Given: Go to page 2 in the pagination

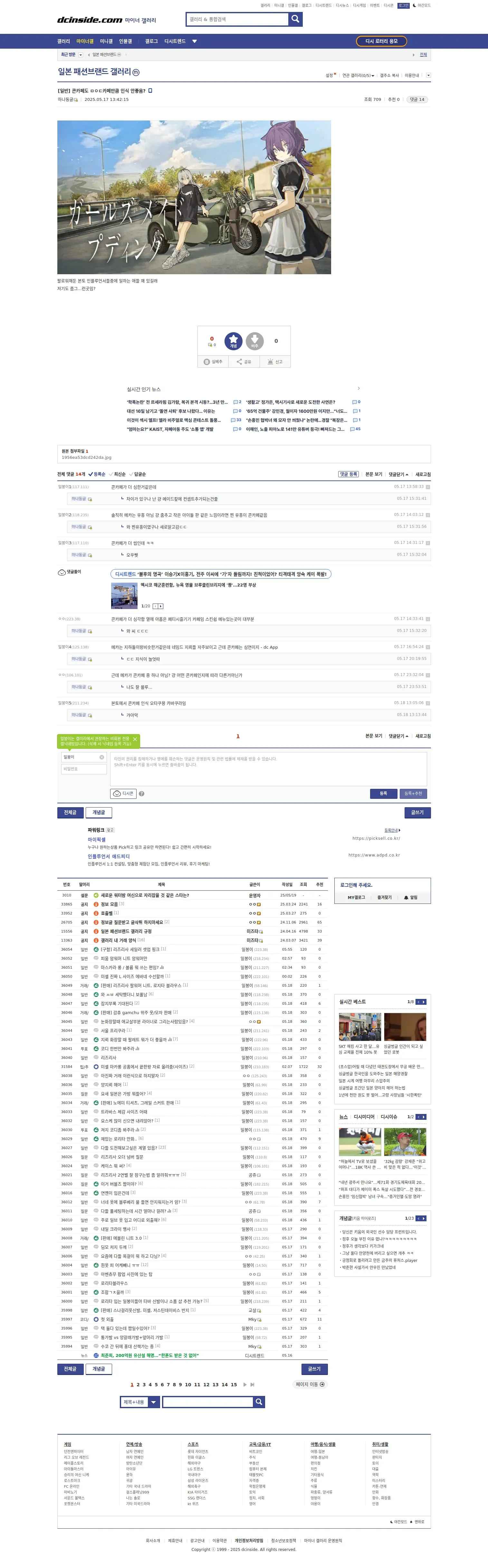Looking at the screenshot, I should (x=138, y=1384).
